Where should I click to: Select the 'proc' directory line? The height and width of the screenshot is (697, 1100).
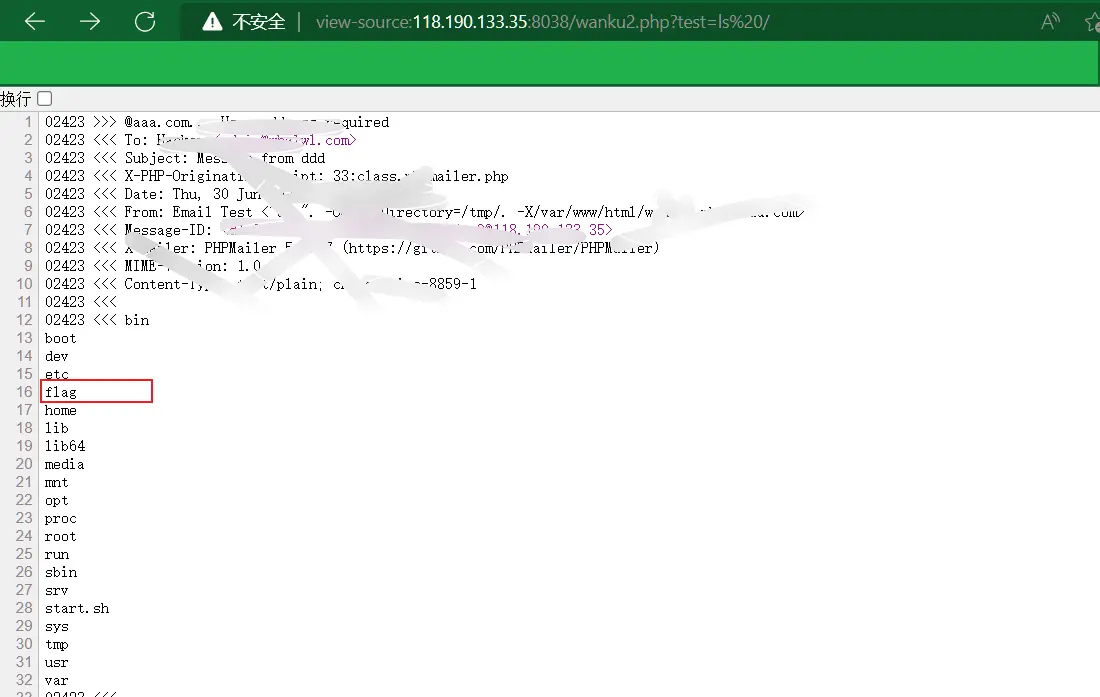[60, 518]
